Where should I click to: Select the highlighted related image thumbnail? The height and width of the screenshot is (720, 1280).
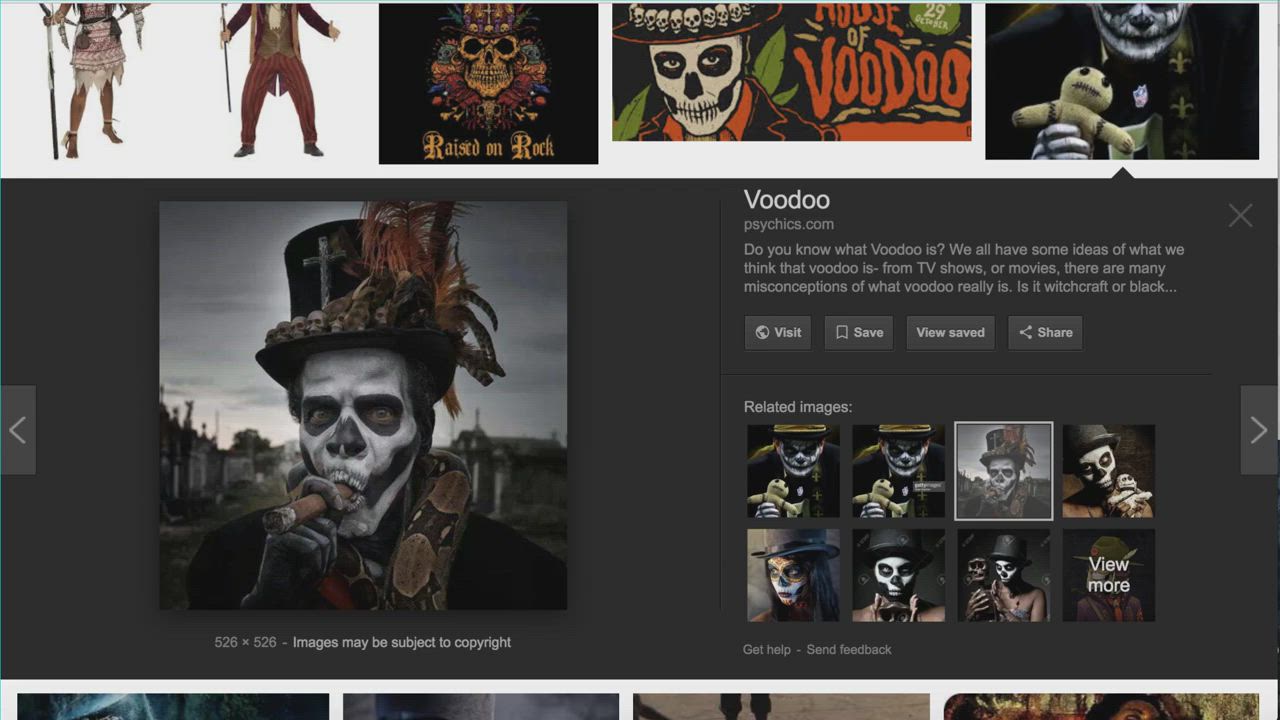click(1003, 471)
